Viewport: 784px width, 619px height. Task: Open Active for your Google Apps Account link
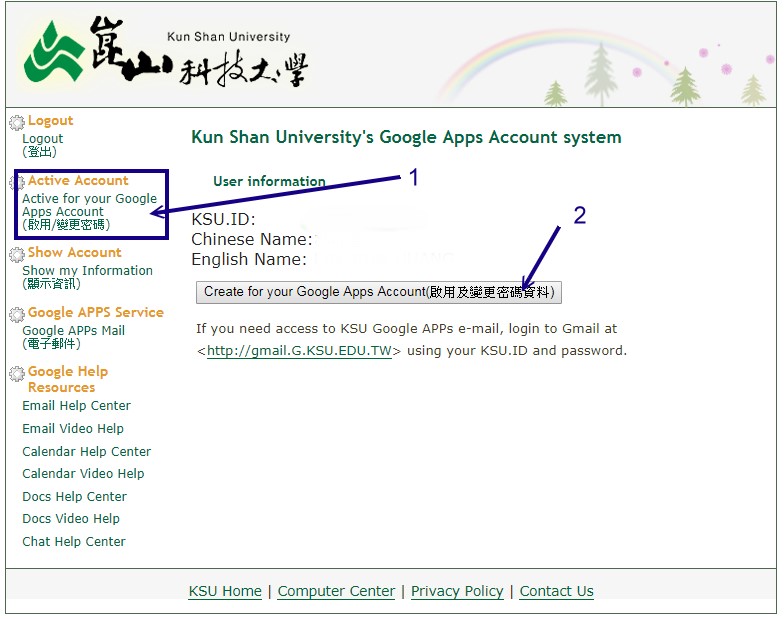89,212
